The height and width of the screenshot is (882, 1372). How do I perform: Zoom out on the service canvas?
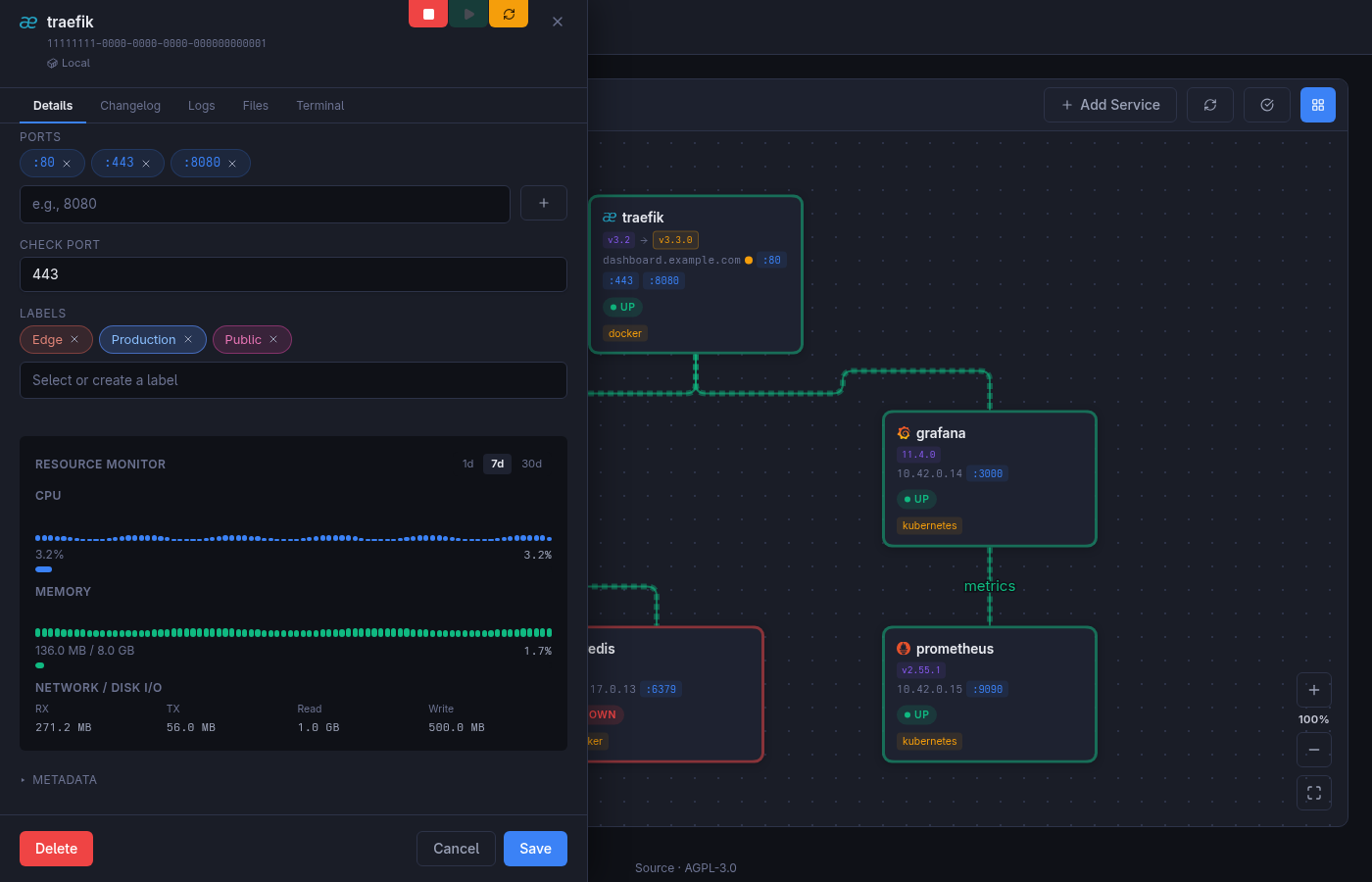pyautogui.click(x=1314, y=750)
